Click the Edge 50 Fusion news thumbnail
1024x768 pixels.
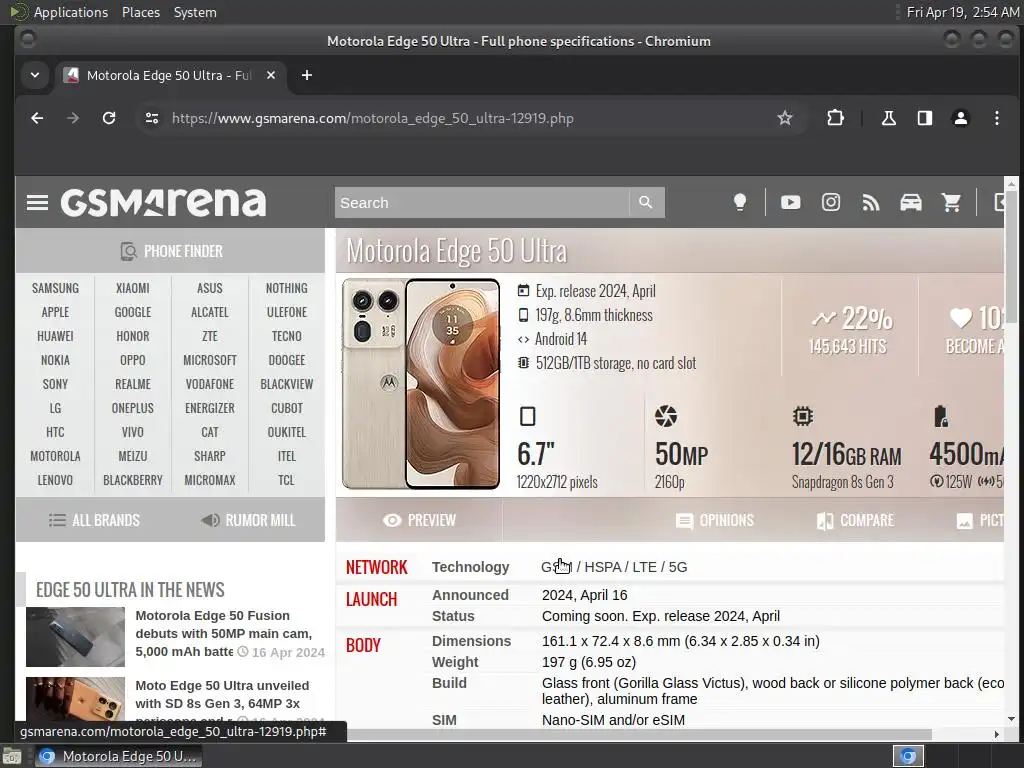(75, 637)
